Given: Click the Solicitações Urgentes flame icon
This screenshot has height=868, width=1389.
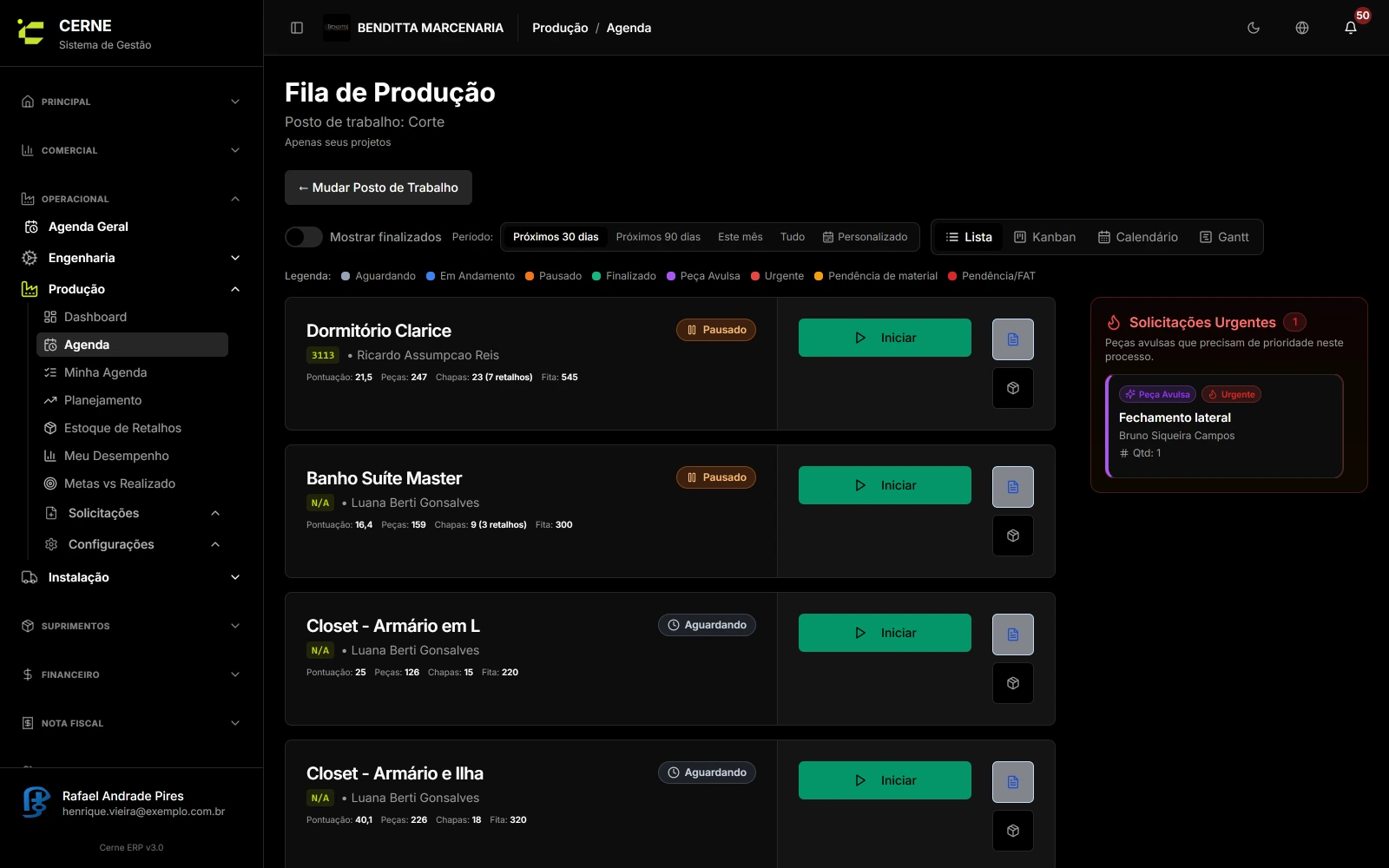Looking at the screenshot, I should click(x=1114, y=322).
